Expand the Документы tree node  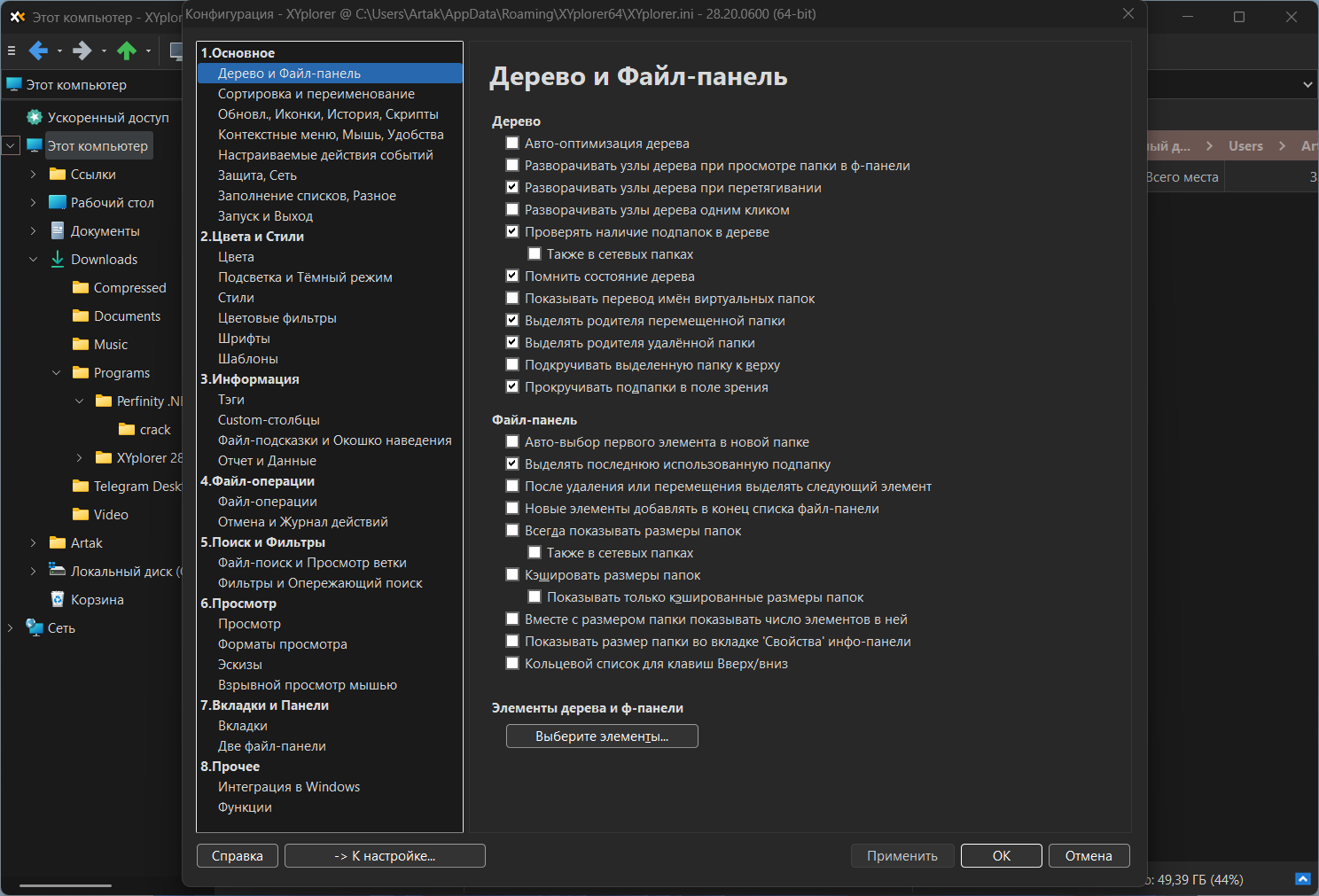(x=34, y=230)
